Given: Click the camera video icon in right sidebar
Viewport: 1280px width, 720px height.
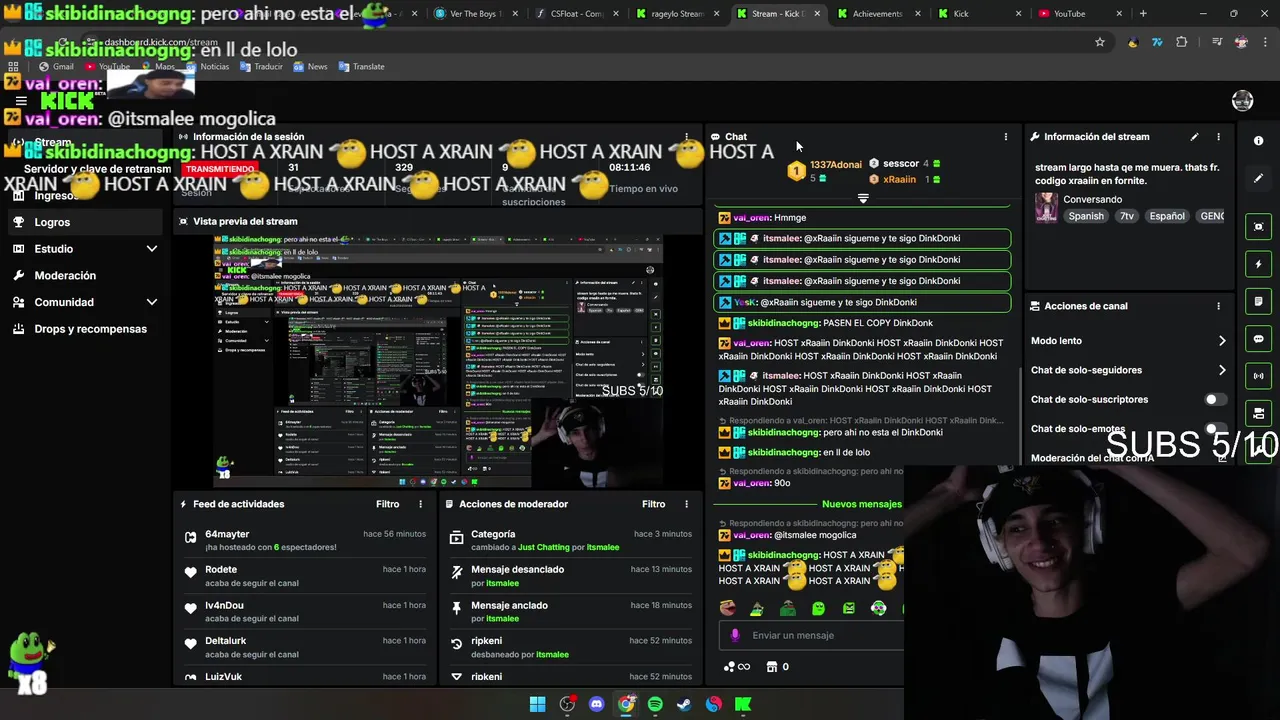Looking at the screenshot, I should tap(1259, 413).
